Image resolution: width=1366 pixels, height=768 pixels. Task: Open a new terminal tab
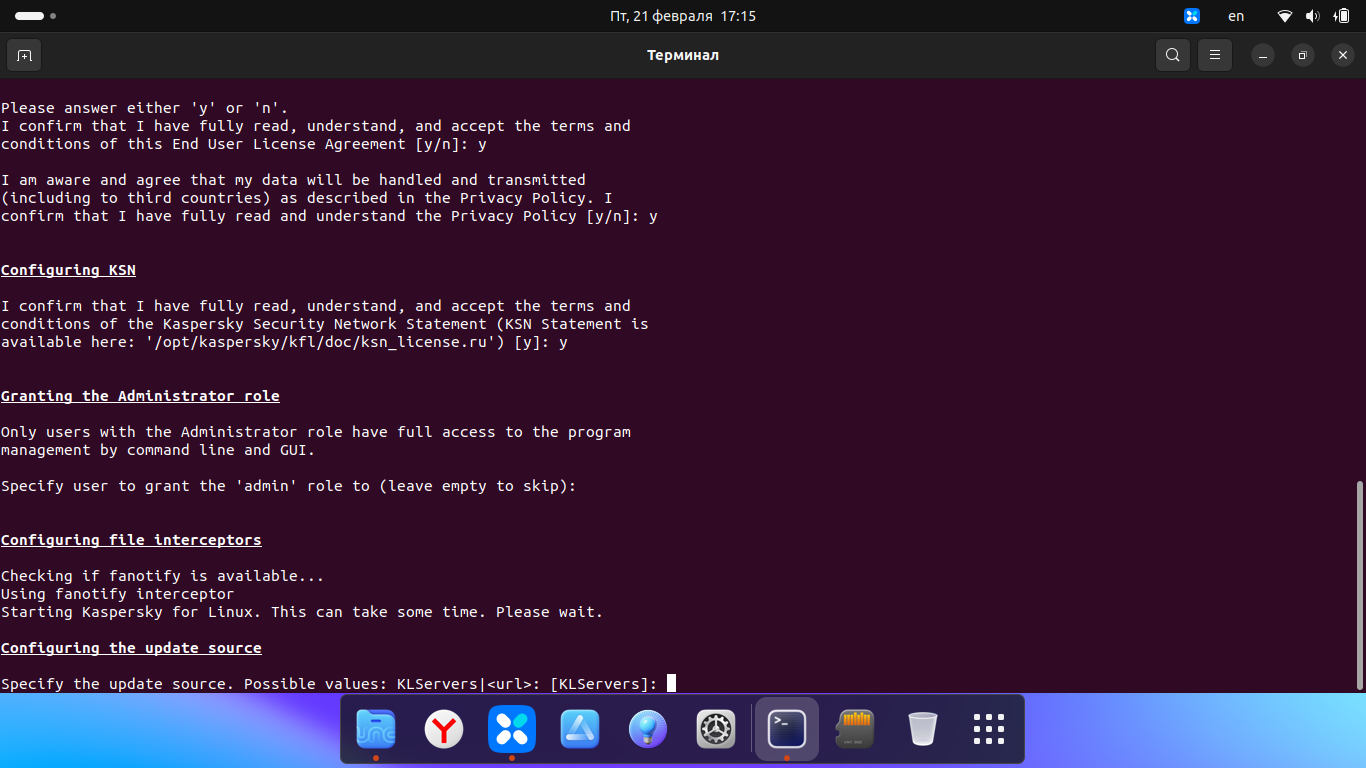tap(24, 55)
